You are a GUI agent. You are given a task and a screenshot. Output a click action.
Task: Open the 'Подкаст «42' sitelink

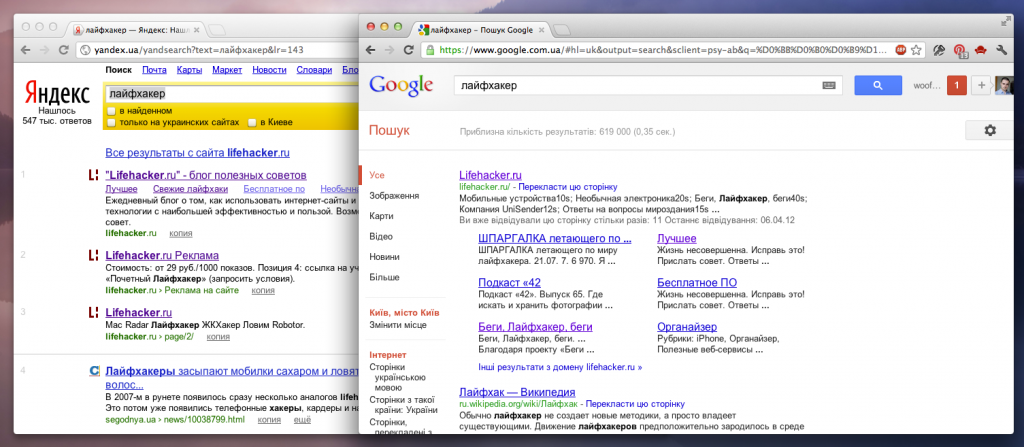(509, 282)
